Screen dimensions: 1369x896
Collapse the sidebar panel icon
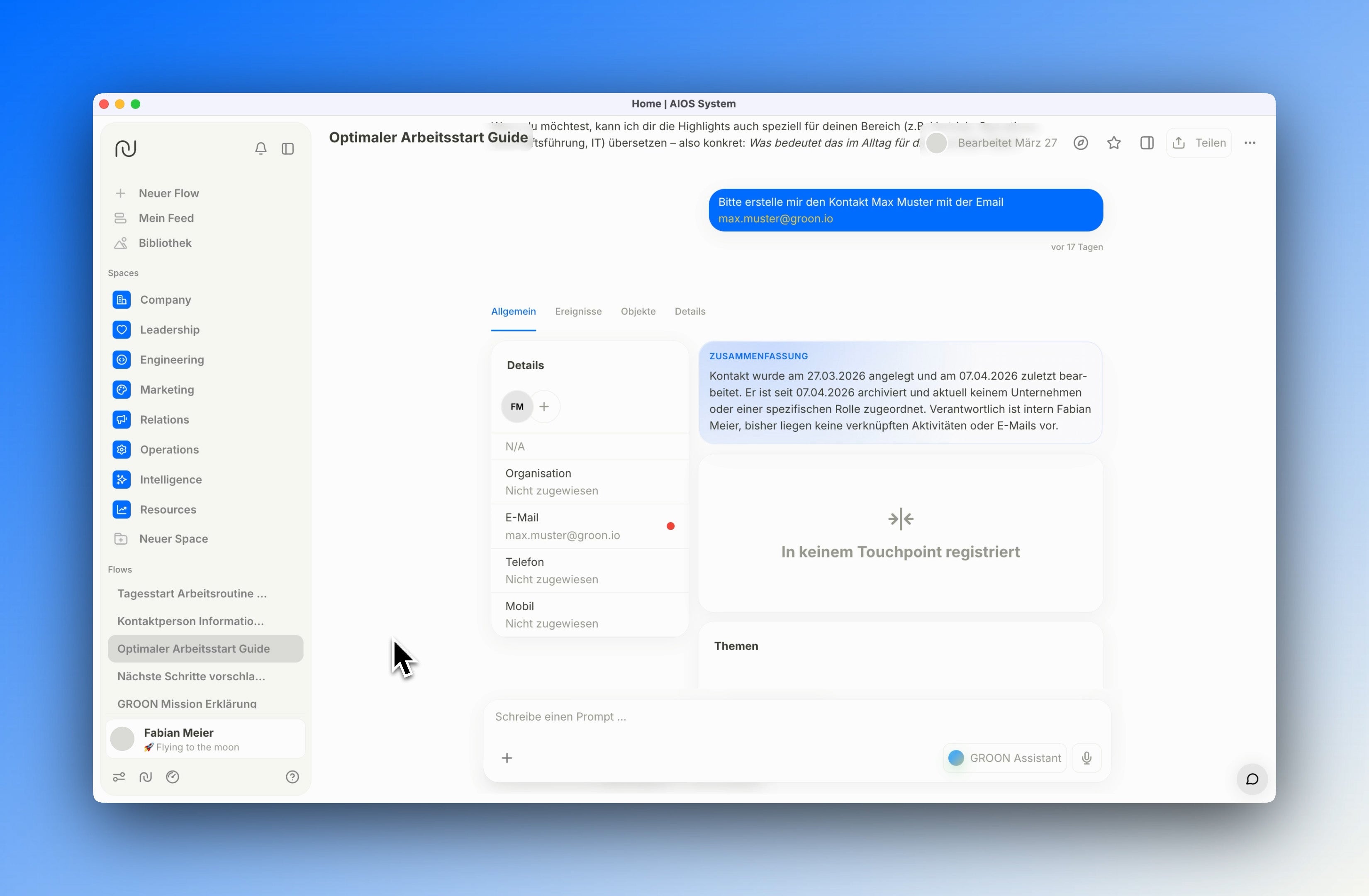pos(287,149)
